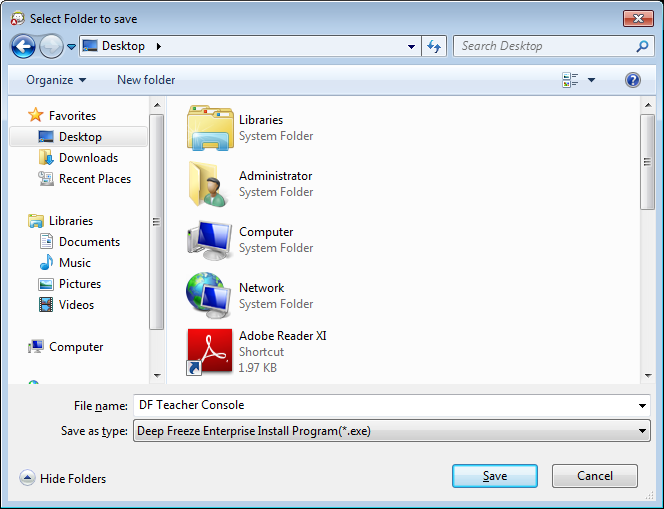Open the File name history dropdown arrow

coord(641,405)
